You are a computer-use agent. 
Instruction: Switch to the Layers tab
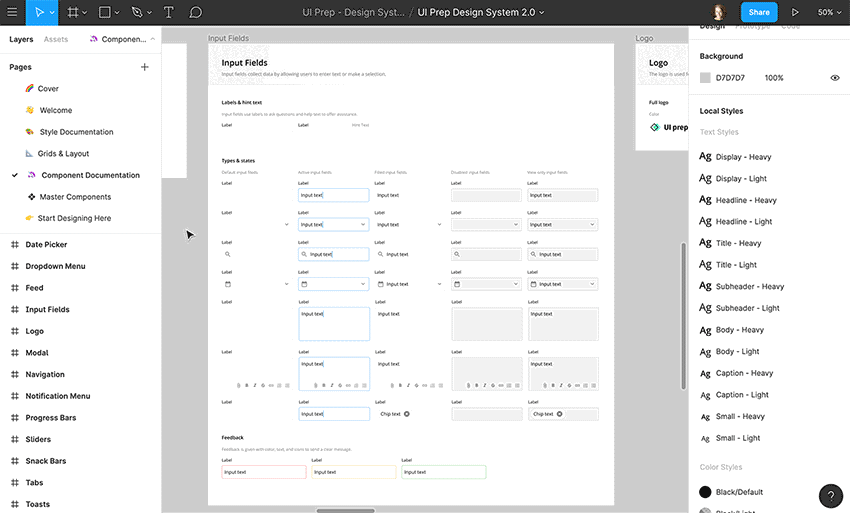21,39
